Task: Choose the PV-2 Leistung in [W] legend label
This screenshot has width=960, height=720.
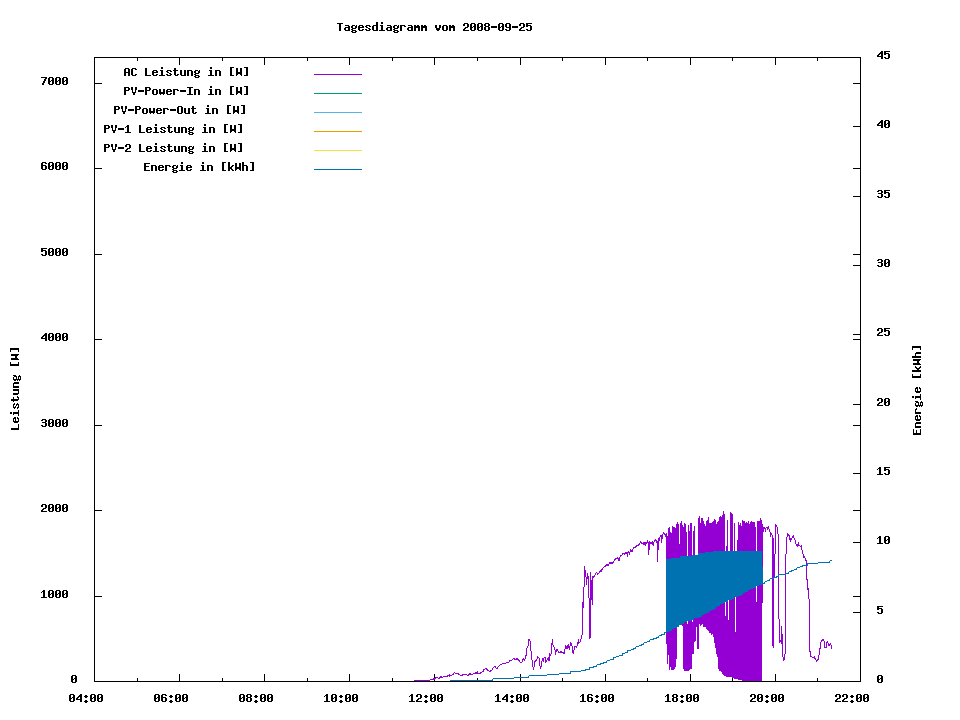Action: tap(173, 148)
